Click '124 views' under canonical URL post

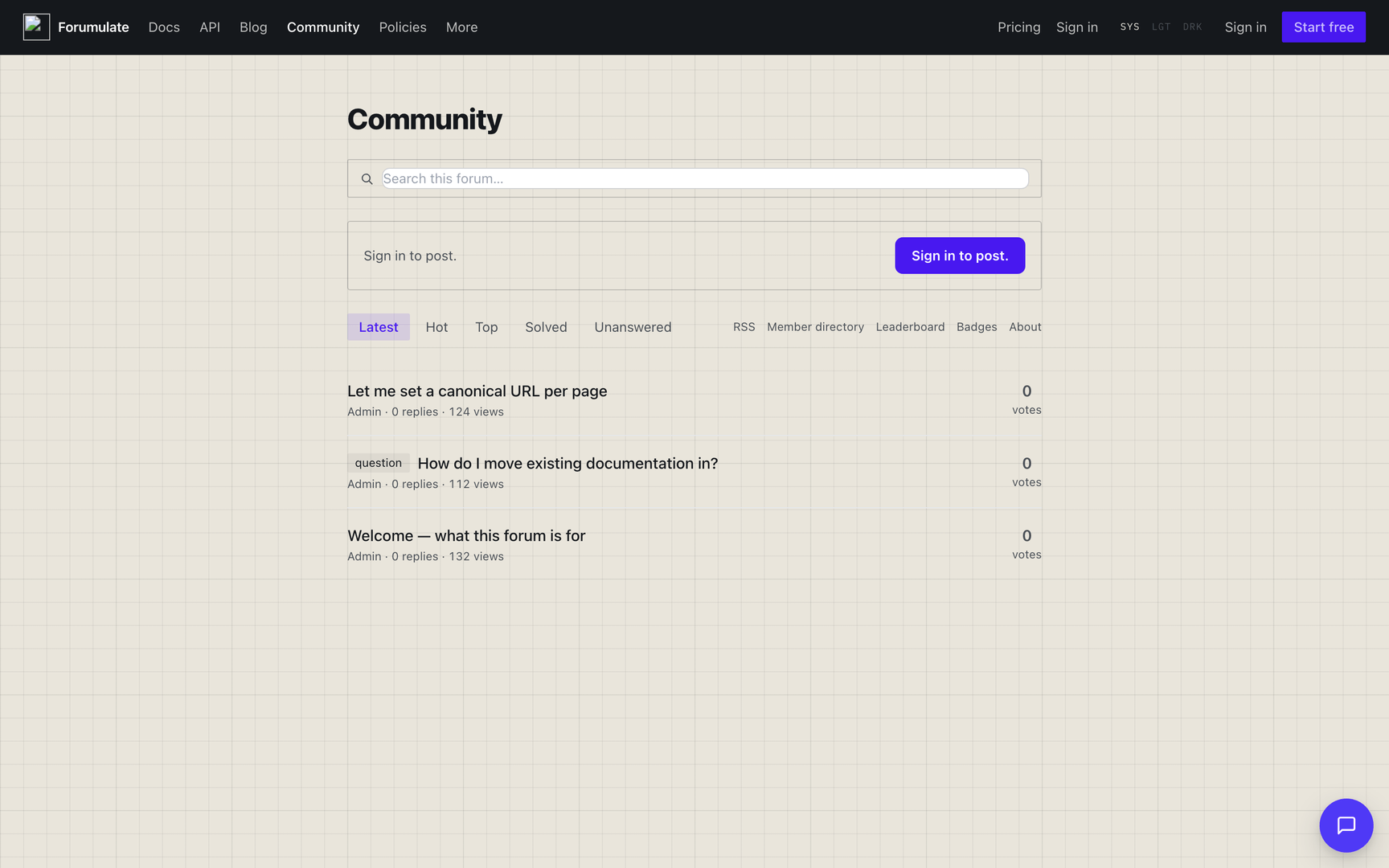476,411
